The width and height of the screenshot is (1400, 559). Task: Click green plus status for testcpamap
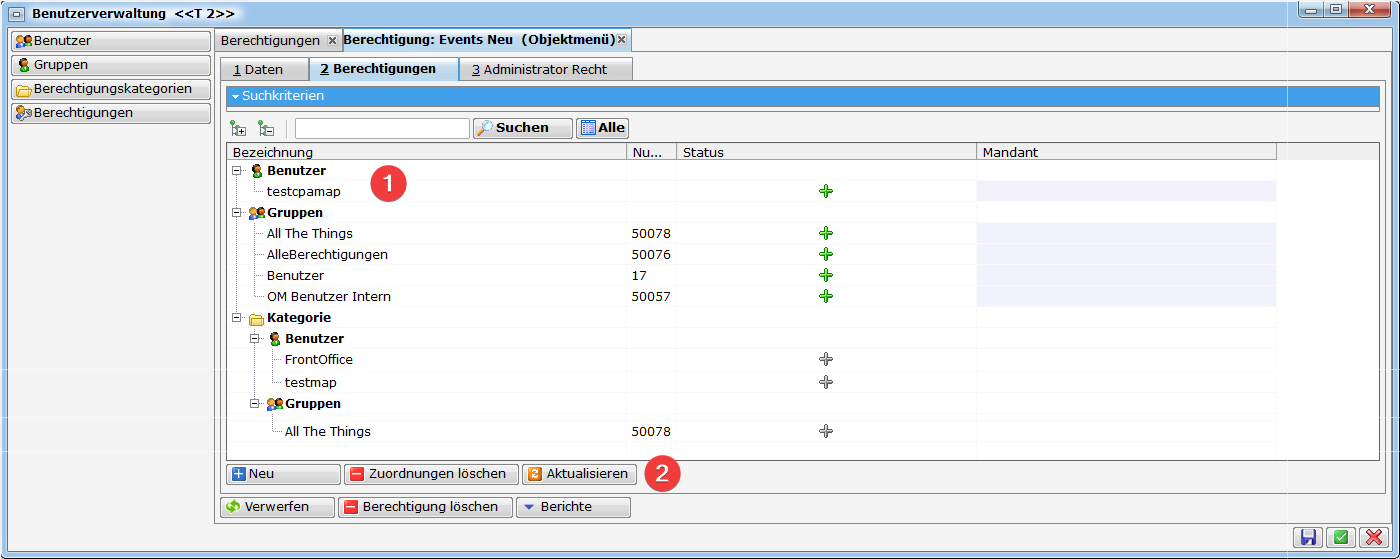(825, 191)
